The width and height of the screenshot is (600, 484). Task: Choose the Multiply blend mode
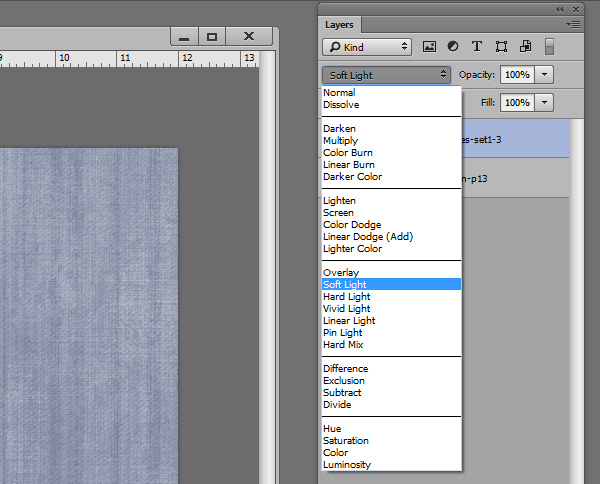[340, 141]
